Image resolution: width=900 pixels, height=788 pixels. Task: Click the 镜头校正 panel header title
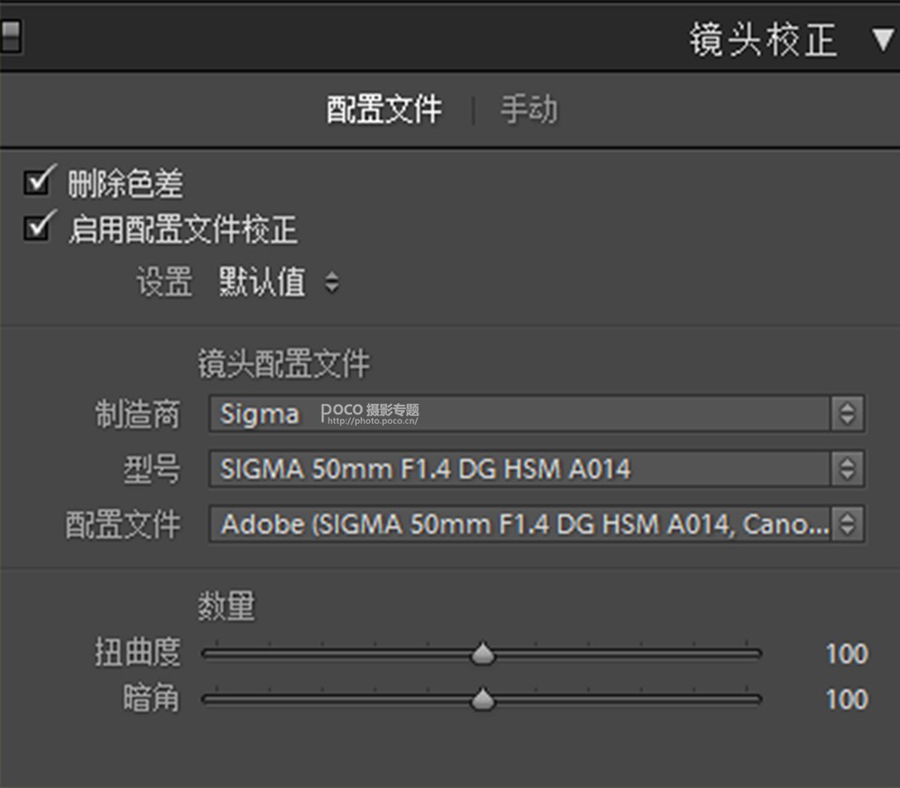(x=762, y=40)
